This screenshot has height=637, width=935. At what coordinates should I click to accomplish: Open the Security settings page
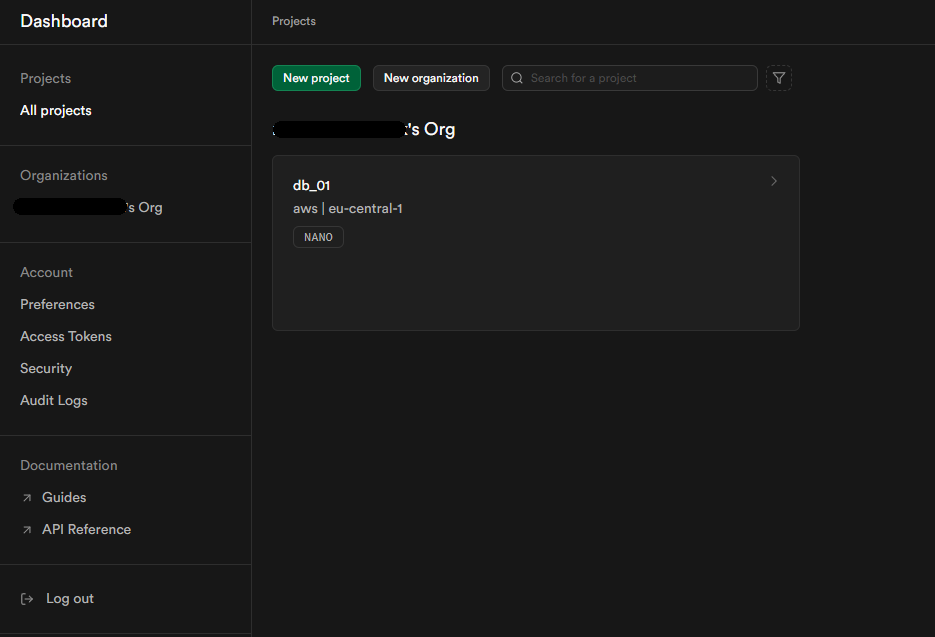pyautogui.click(x=46, y=368)
